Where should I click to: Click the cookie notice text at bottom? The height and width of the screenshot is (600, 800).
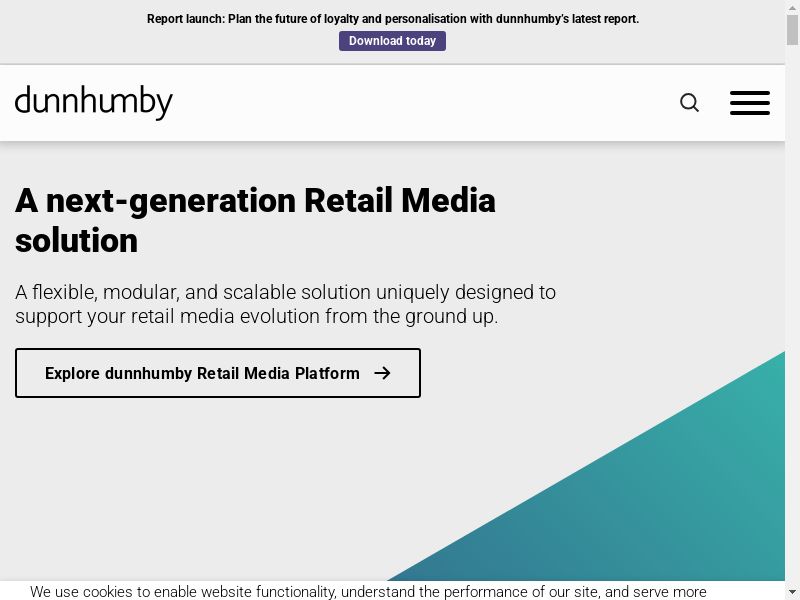pos(368,592)
